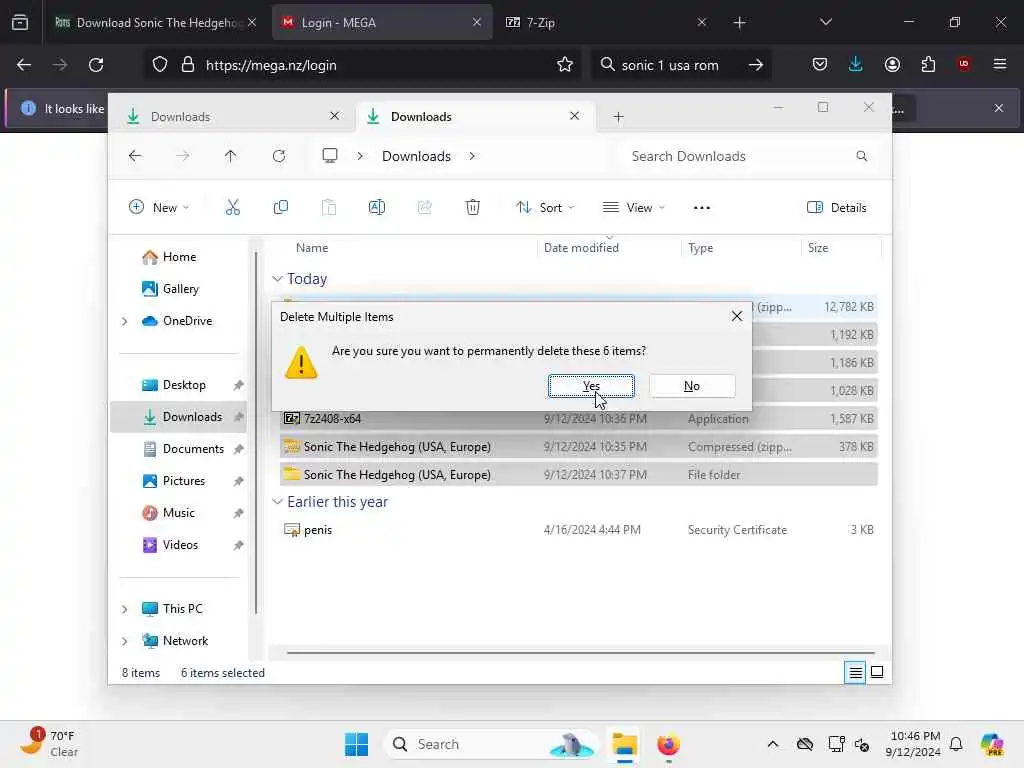Collapse the Today group
1024x768 pixels.
pyautogui.click(x=278, y=279)
